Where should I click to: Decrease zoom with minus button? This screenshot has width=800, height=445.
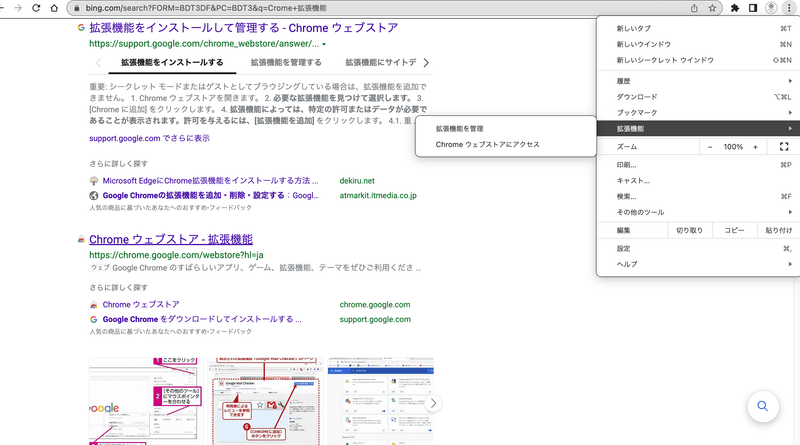click(x=710, y=147)
